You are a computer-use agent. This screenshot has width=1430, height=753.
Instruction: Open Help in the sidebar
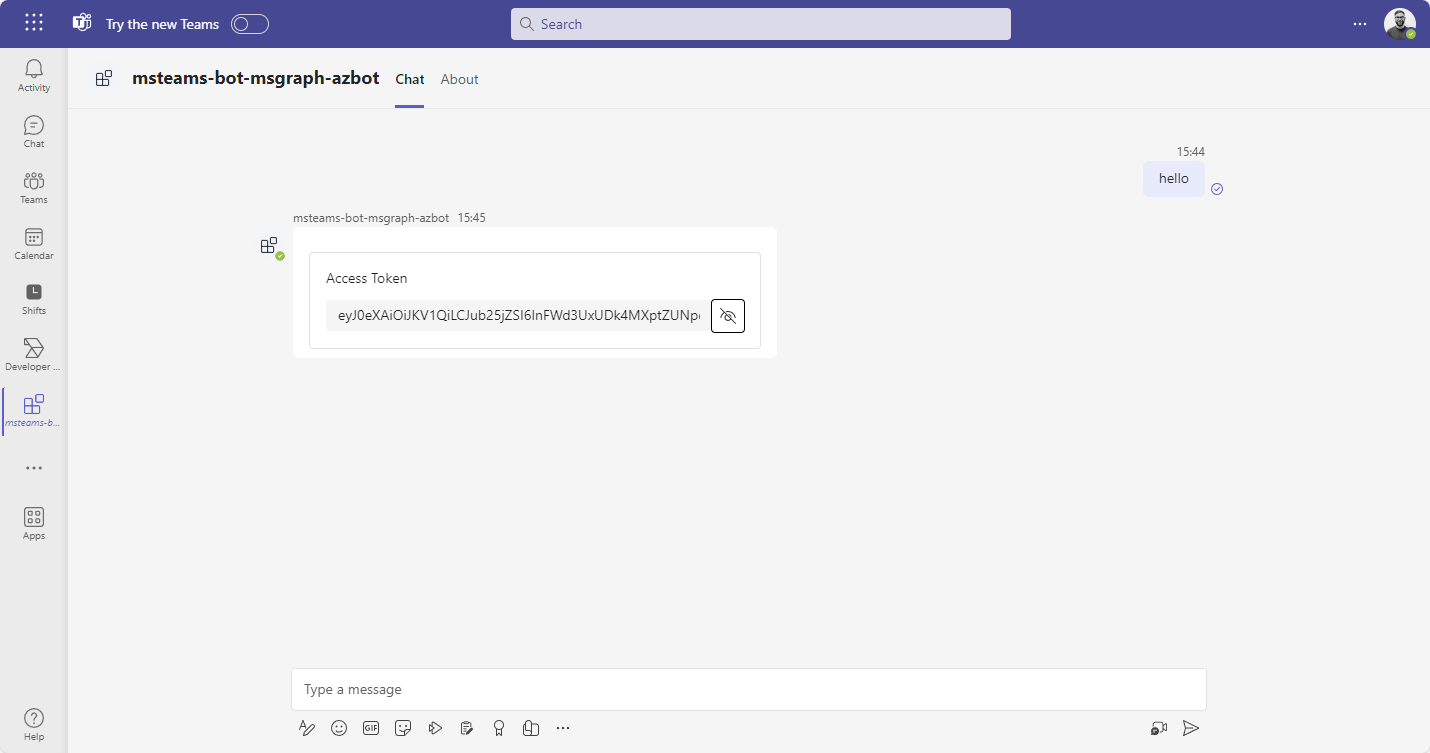[x=34, y=723]
